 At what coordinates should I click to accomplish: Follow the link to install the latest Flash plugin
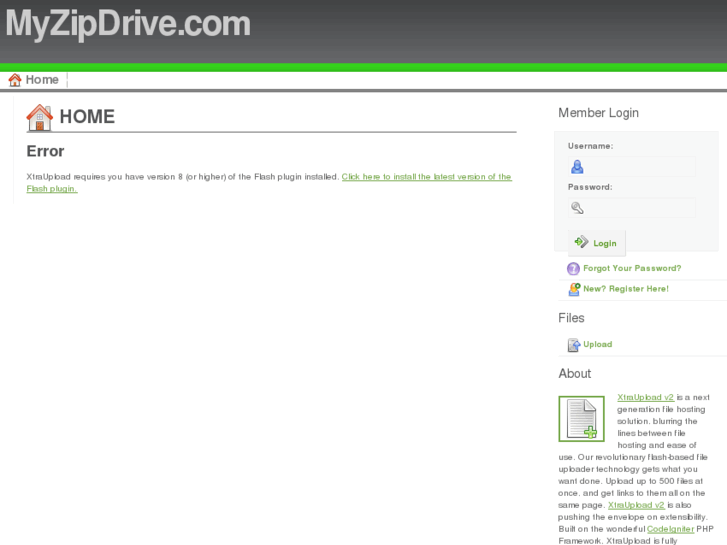[269, 183]
